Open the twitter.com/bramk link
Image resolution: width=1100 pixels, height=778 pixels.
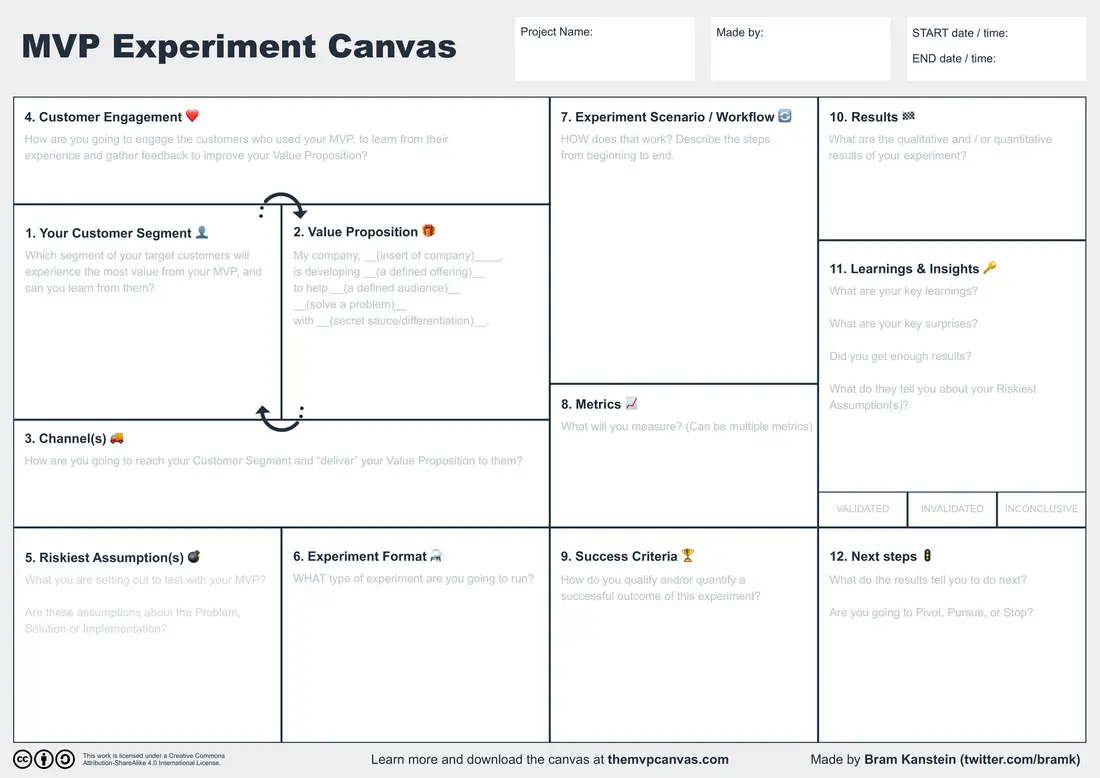pyautogui.click(x=1020, y=759)
